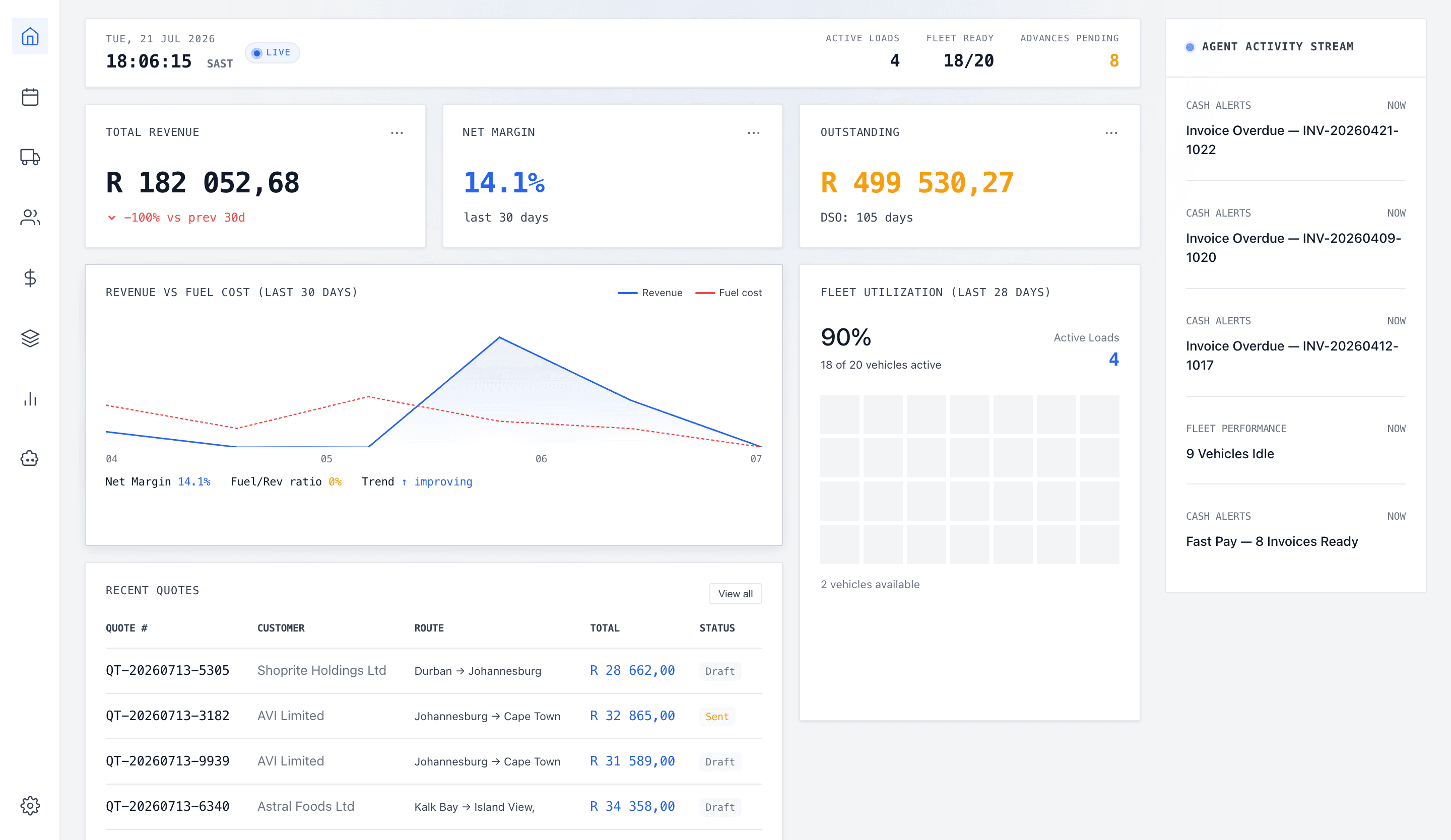Open the settings gear icon in sidebar
This screenshot has height=840, width=1451.
[30, 805]
